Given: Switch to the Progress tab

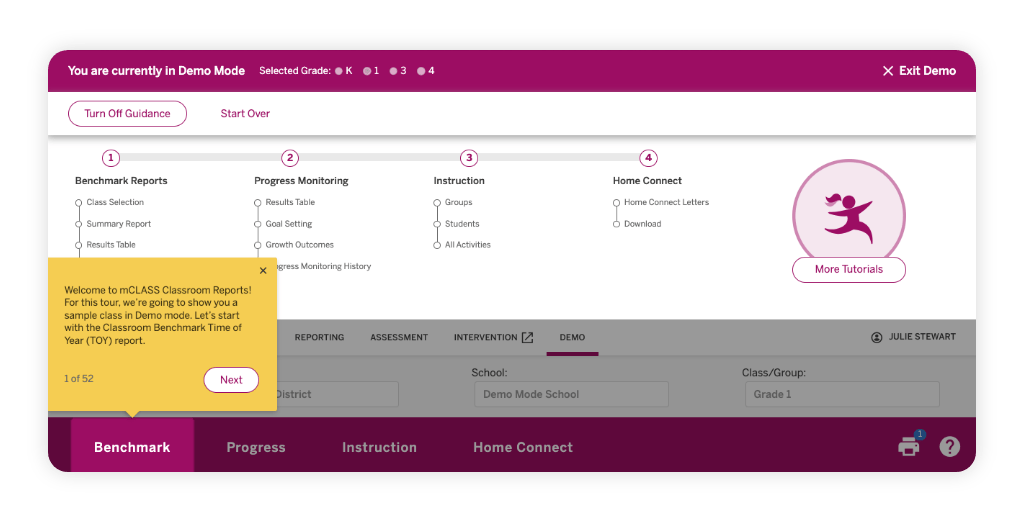Looking at the screenshot, I should pyautogui.click(x=256, y=447).
